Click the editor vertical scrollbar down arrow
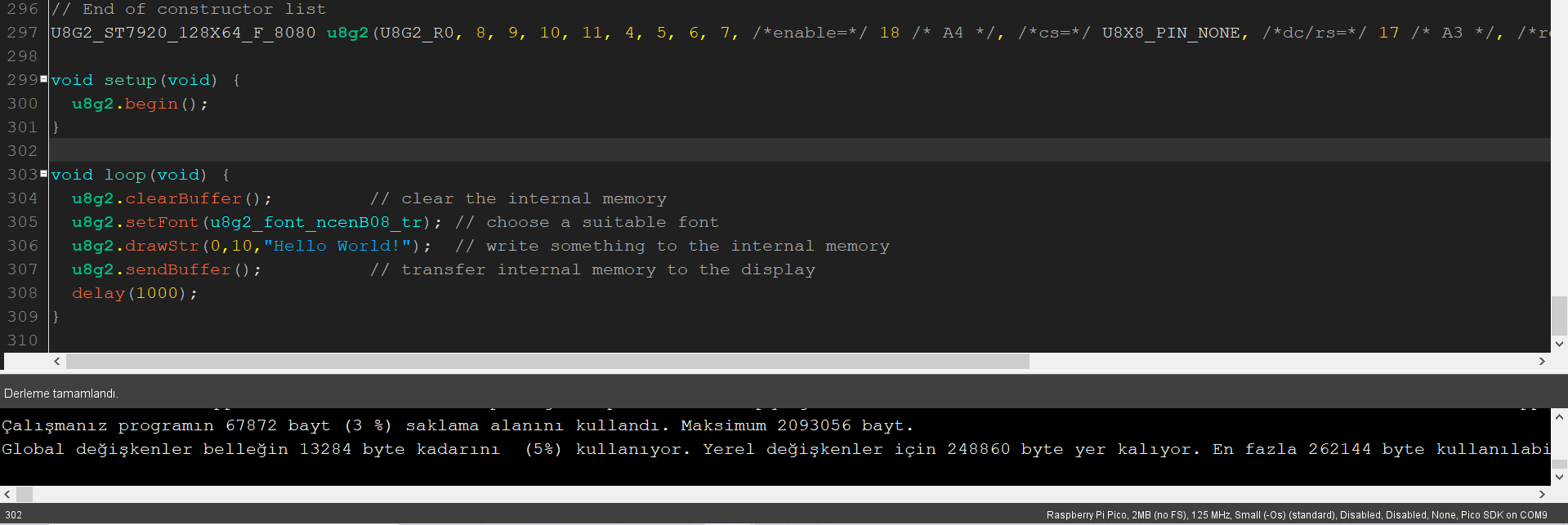Viewport: 1568px width, 525px height. [x=1559, y=344]
